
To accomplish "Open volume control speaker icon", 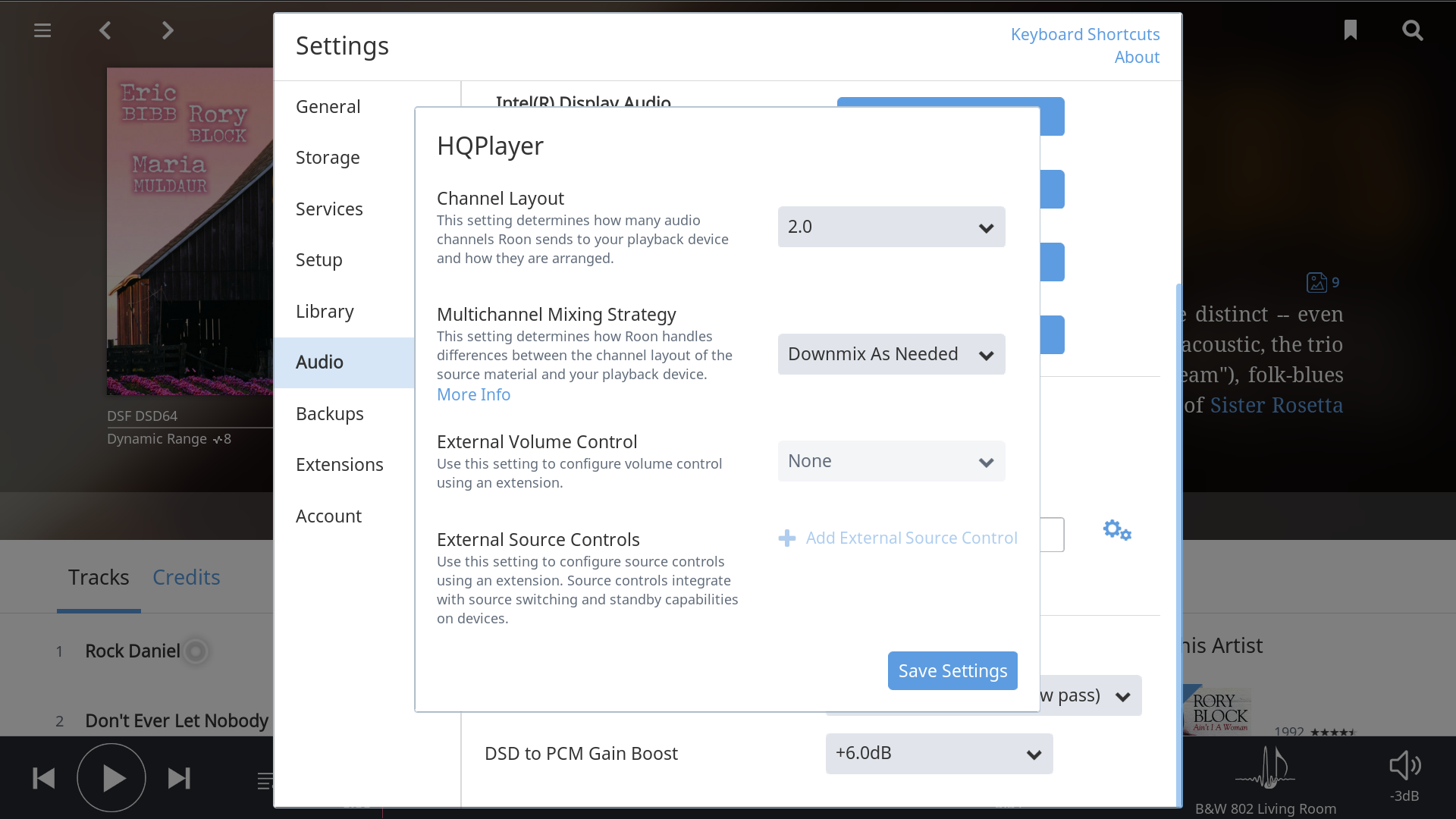I will click(x=1404, y=766).
